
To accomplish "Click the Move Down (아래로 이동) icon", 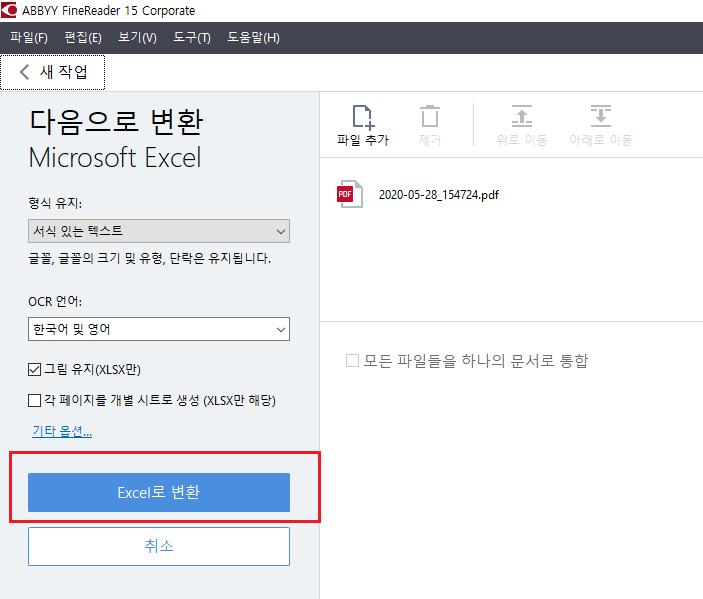I will (x=600, y=116).
